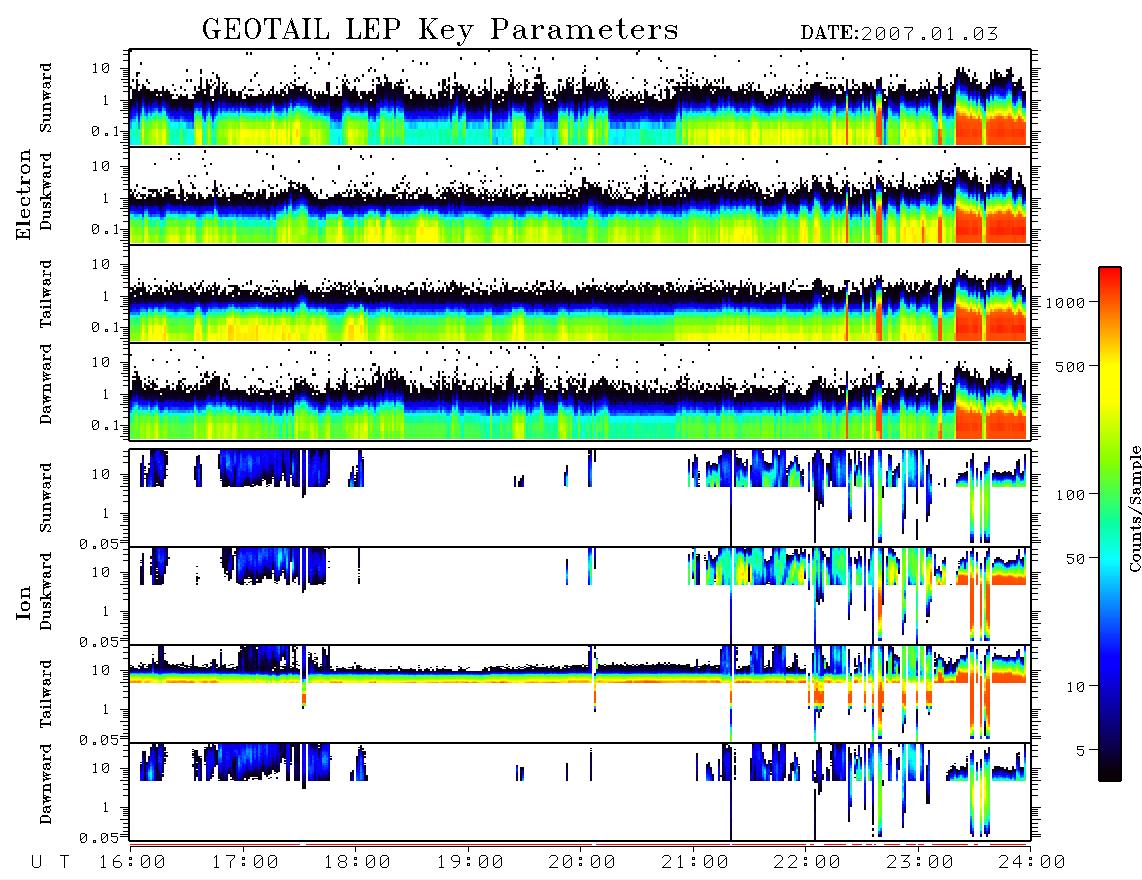Screen dimensions: 1142x880
Task: Click the "16:00" time axis tick
Action: pyautogui.click(x=133, y=863)
